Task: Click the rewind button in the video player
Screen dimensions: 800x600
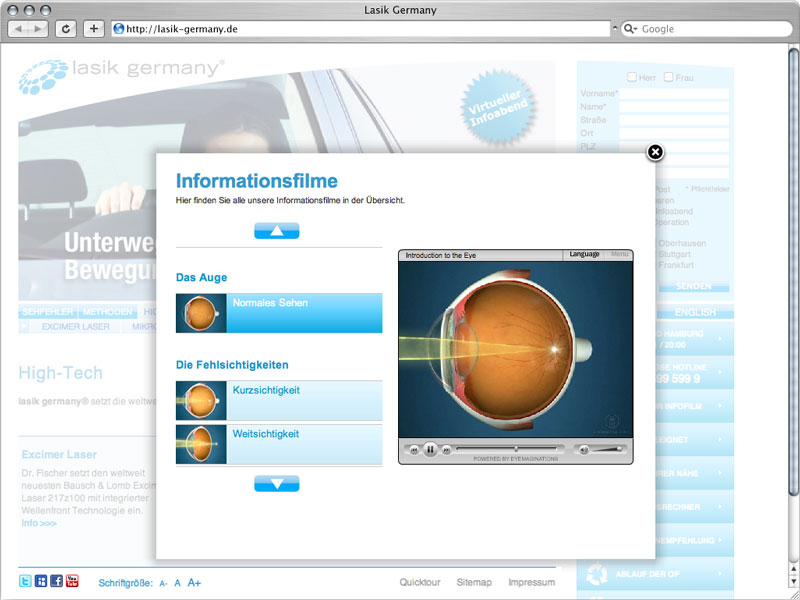Action: tap(414, 450)
